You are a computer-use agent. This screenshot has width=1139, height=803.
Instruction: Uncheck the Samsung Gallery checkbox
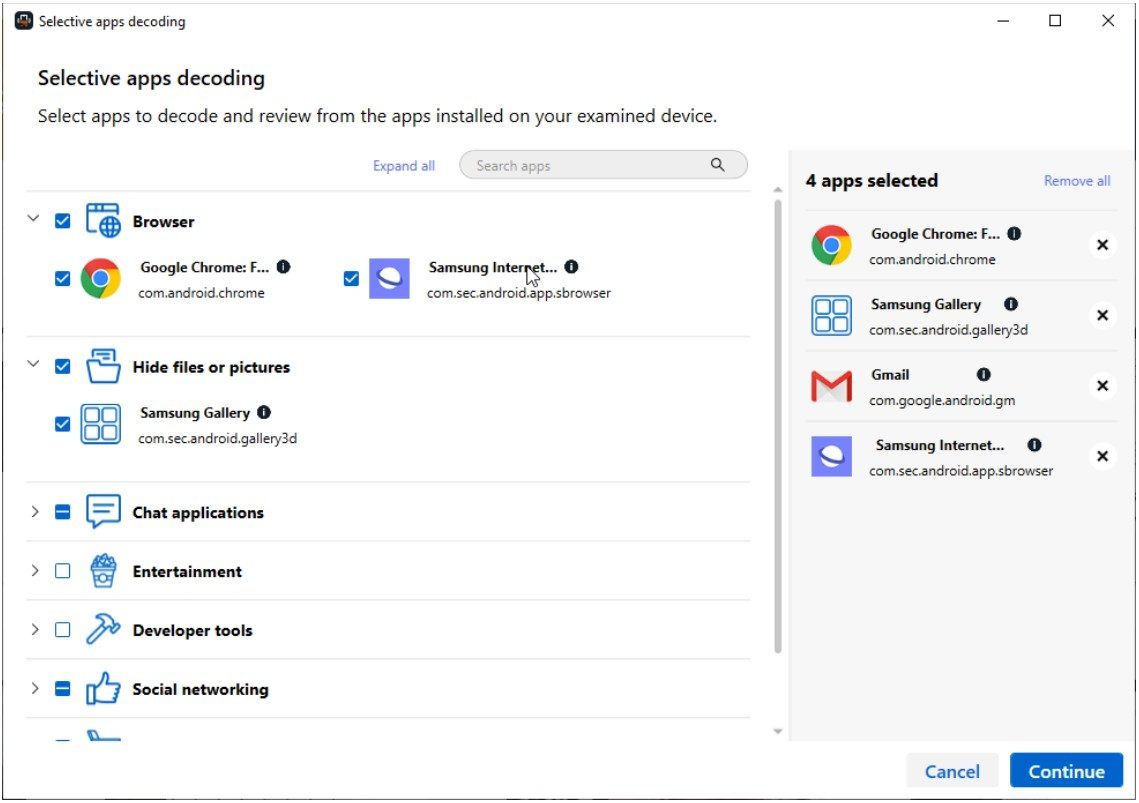62,424
